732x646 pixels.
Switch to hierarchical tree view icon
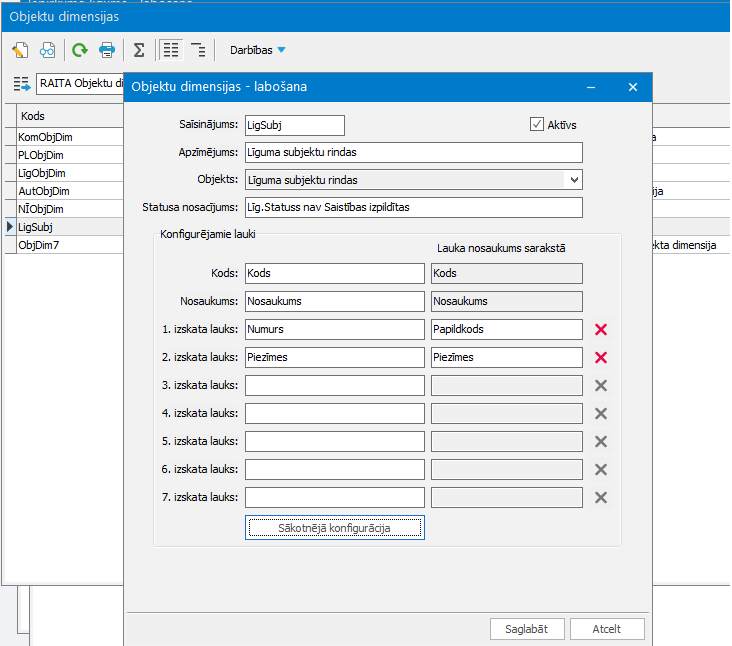tap(198, 50)
